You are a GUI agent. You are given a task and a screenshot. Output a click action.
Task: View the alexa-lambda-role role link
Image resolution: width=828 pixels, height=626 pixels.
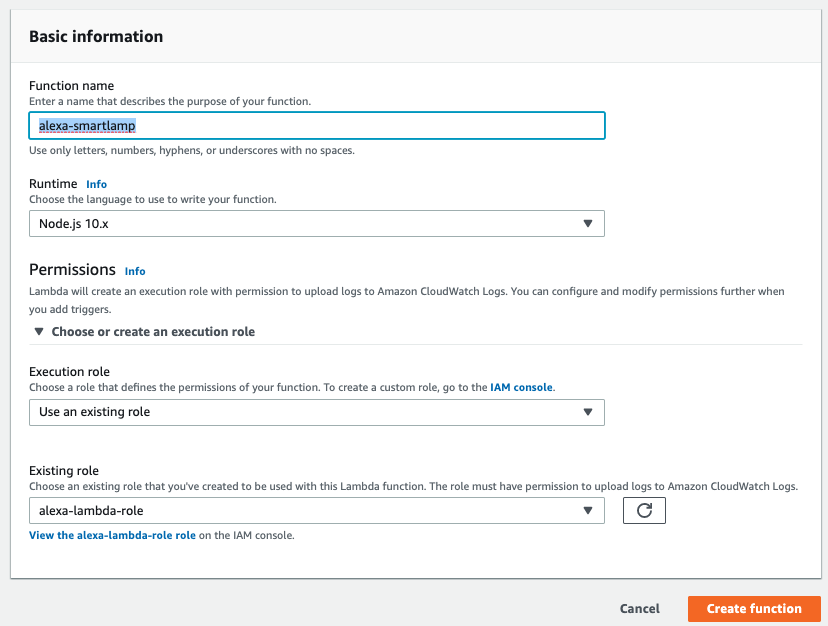(x=112, y=535)
